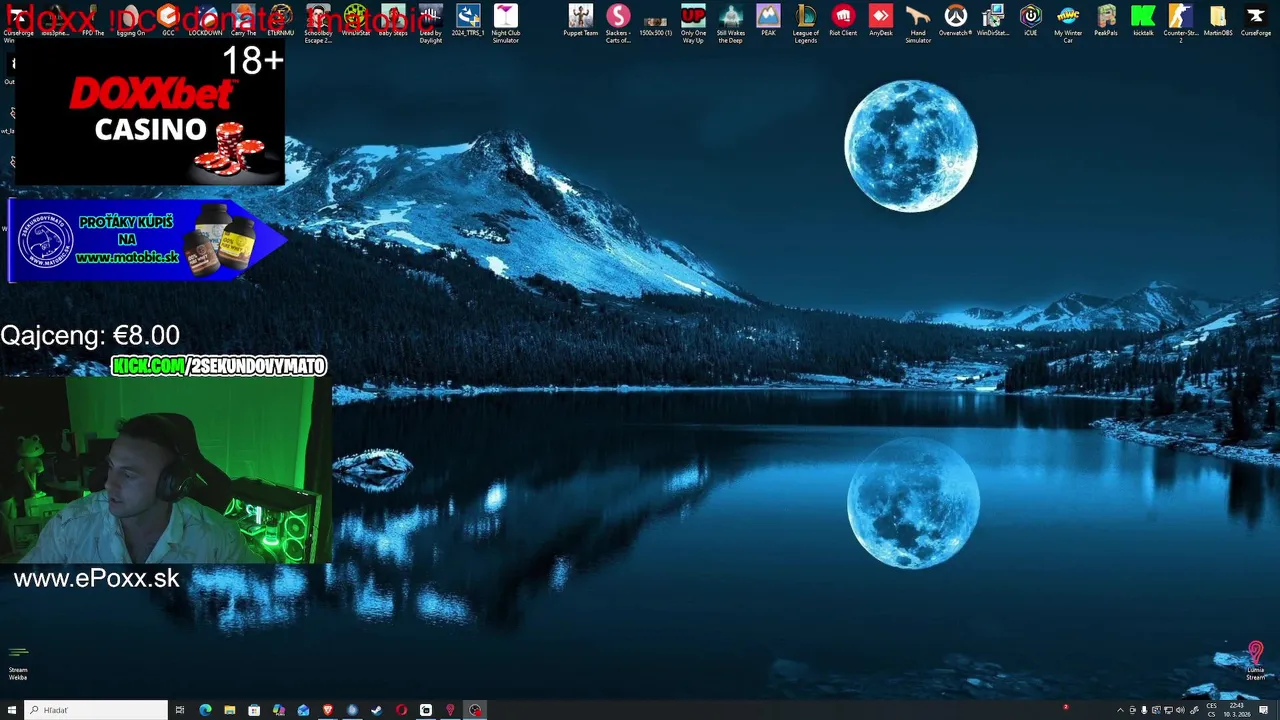The width and height of the screenshot is (1280, 720).
Task: Open Still Wakes the Deep icon
Action: click(731, 23)
